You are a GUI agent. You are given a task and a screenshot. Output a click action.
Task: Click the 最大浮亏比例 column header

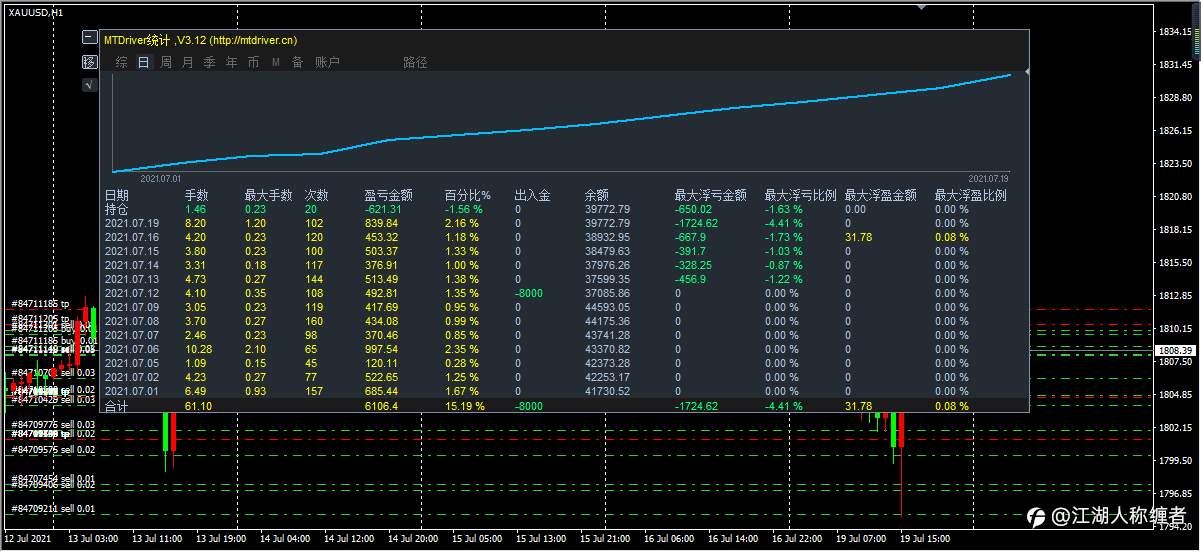pos(800,196)
